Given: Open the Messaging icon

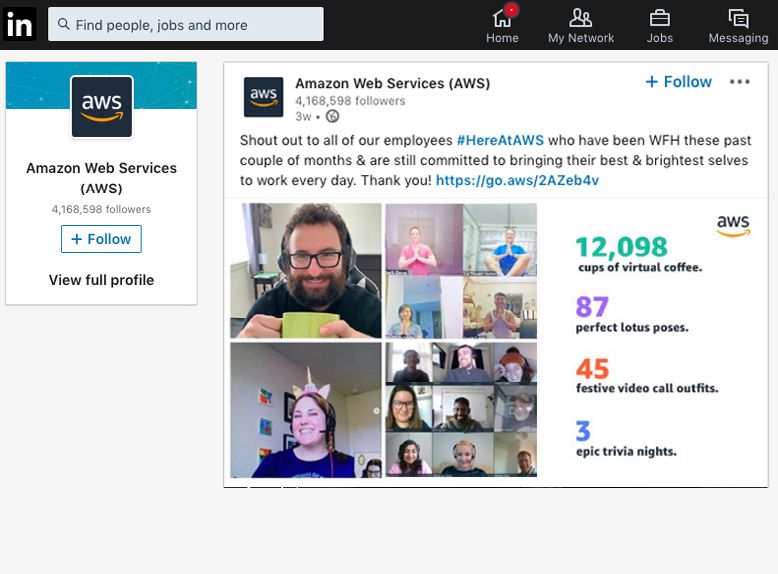Looking at the screenshot, I should (738, 18).
